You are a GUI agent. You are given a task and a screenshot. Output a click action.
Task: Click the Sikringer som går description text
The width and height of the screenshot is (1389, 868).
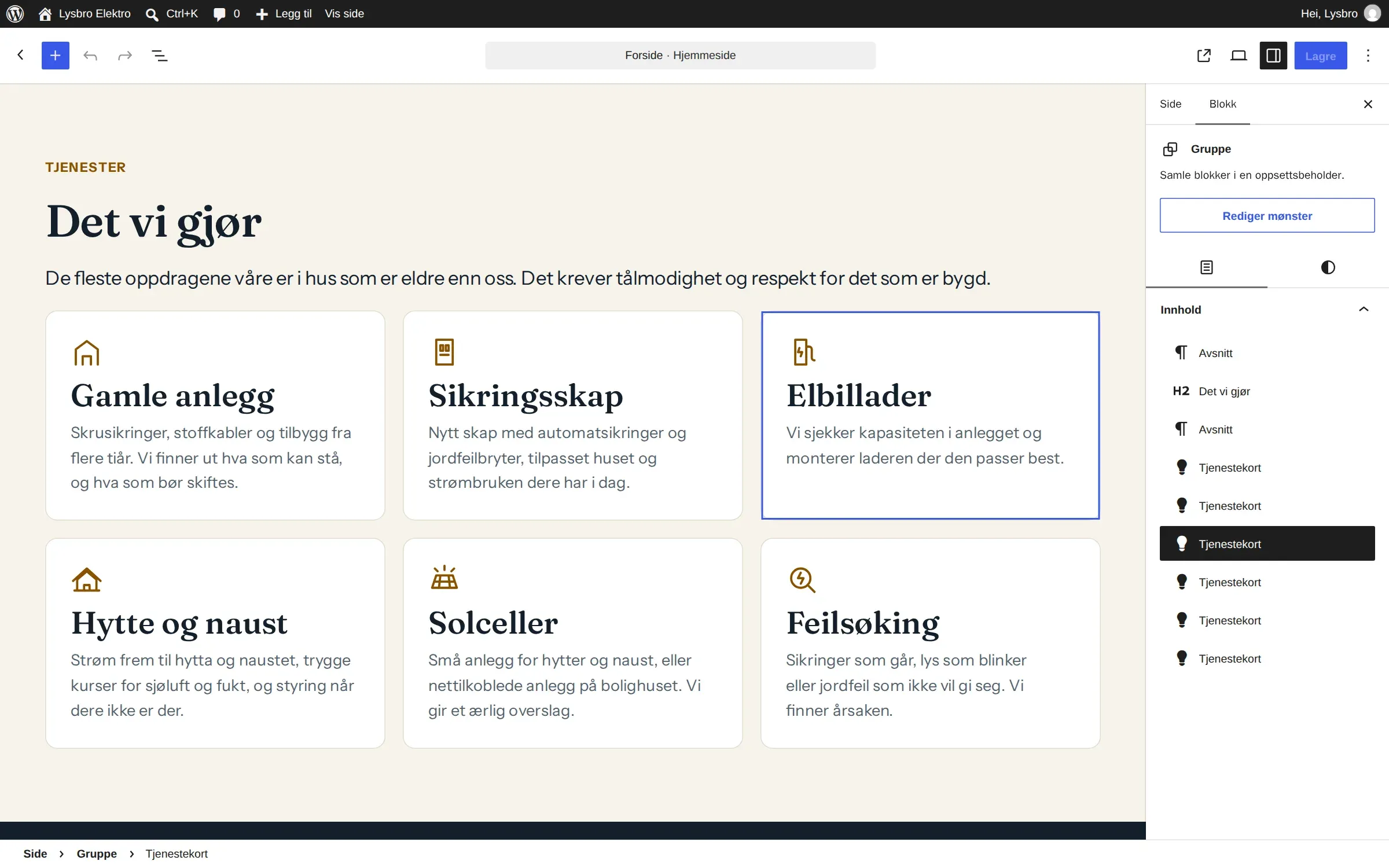(x=906, y=685)
